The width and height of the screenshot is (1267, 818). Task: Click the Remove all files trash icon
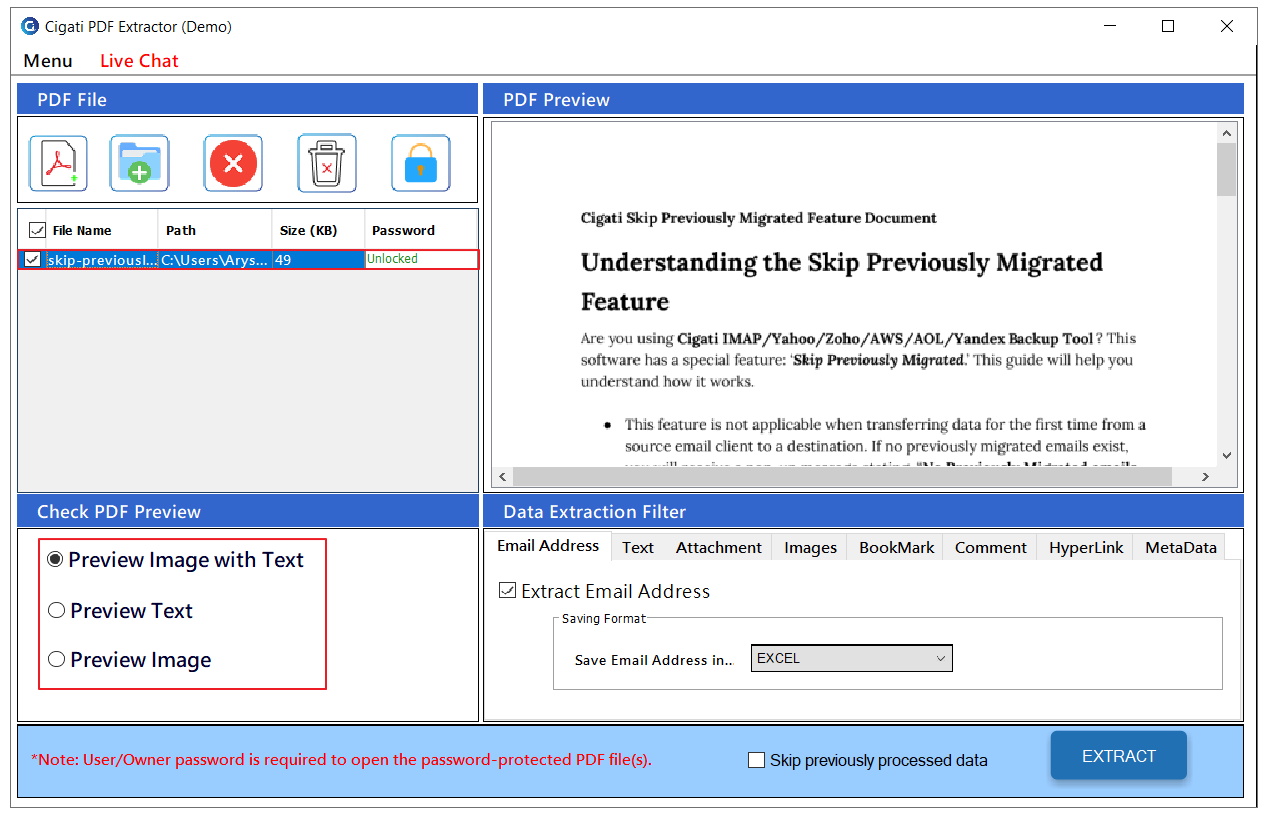pos(327,163)
